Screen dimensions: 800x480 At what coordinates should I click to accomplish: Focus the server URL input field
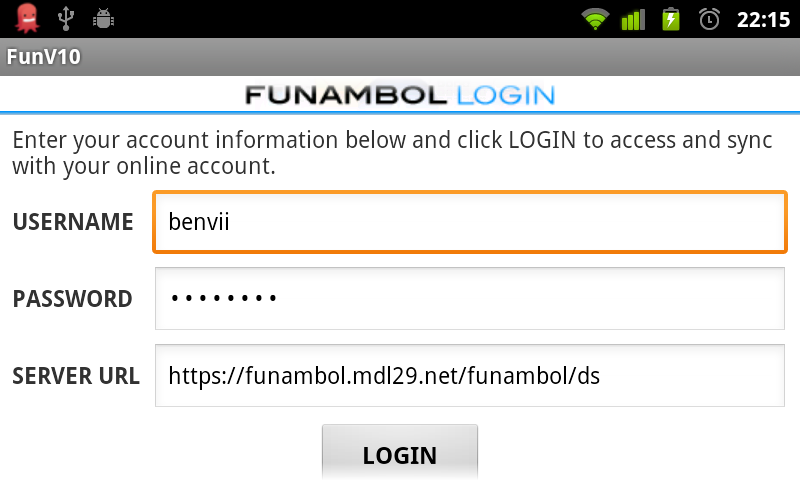[470, 375]
